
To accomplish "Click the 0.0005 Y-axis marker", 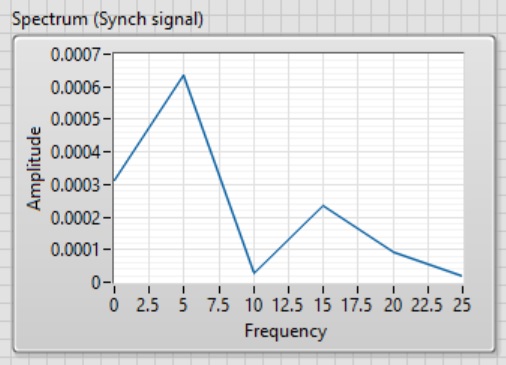I will coord(75,119).
